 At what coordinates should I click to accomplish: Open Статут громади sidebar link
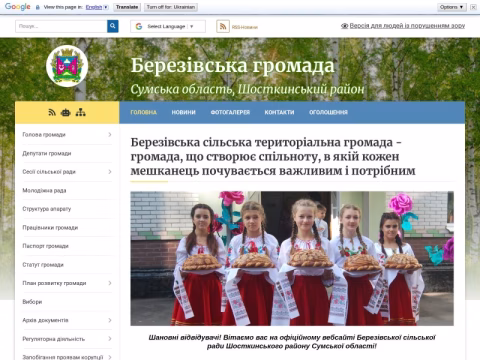point(43,265)
